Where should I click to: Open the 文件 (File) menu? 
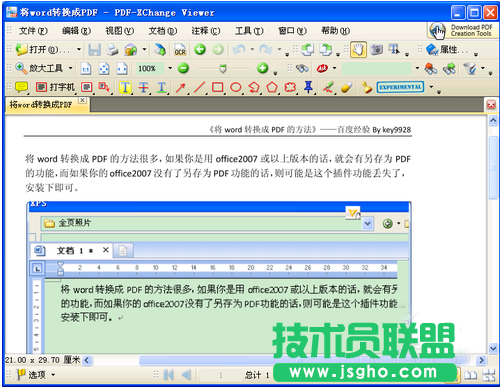click(x=33, y=31)
